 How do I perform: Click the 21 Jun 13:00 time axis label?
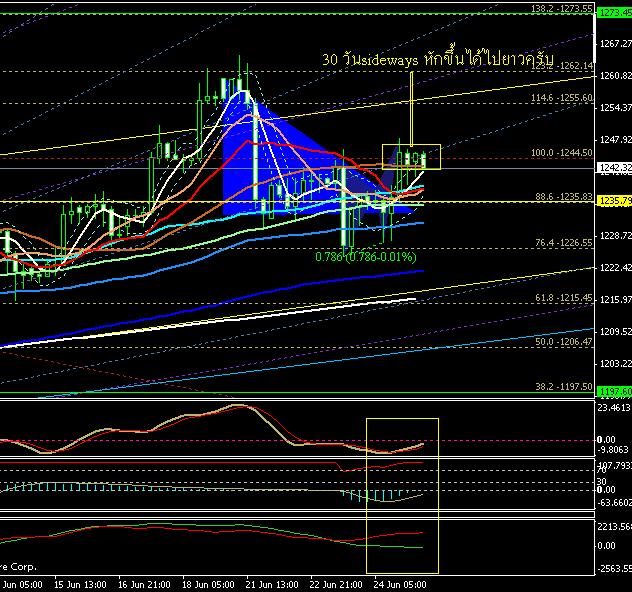click(x=272, y=583)
